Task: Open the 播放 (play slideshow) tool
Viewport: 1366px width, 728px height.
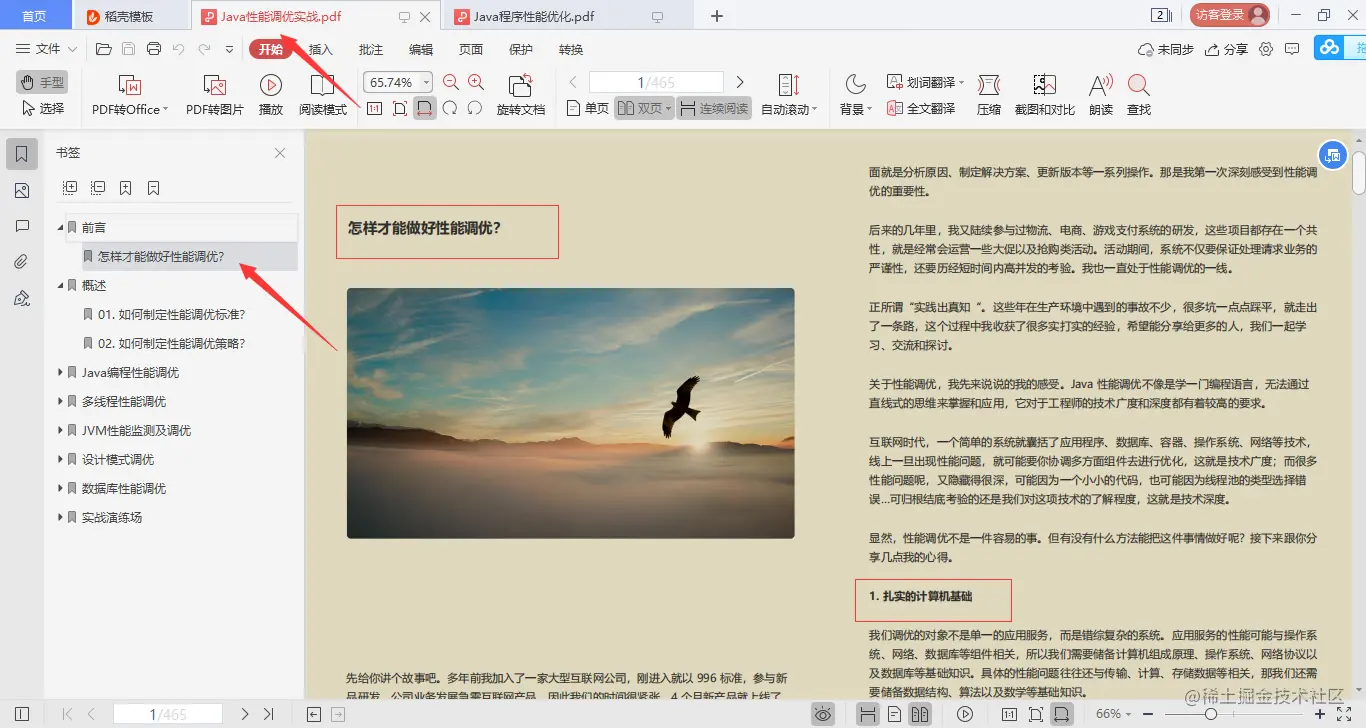Action: [269, 93]
